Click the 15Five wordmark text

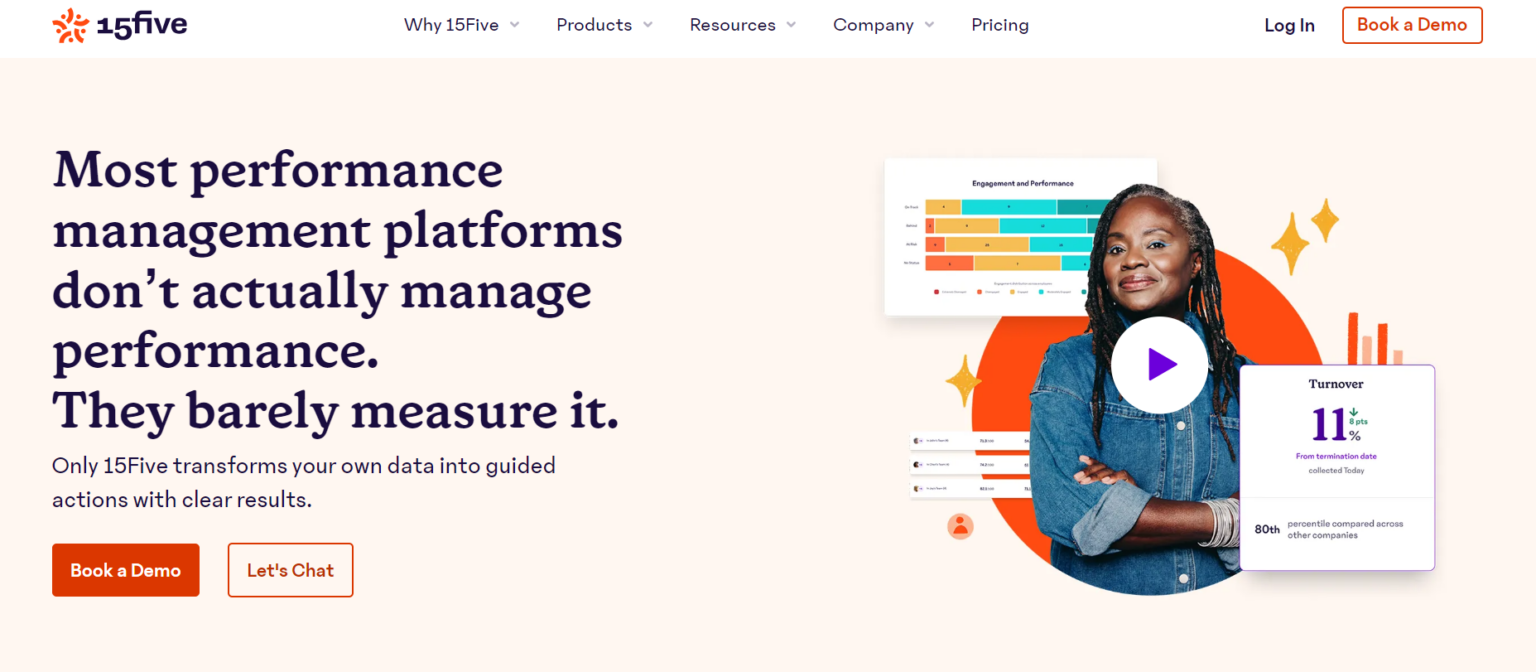coord(142,26)
